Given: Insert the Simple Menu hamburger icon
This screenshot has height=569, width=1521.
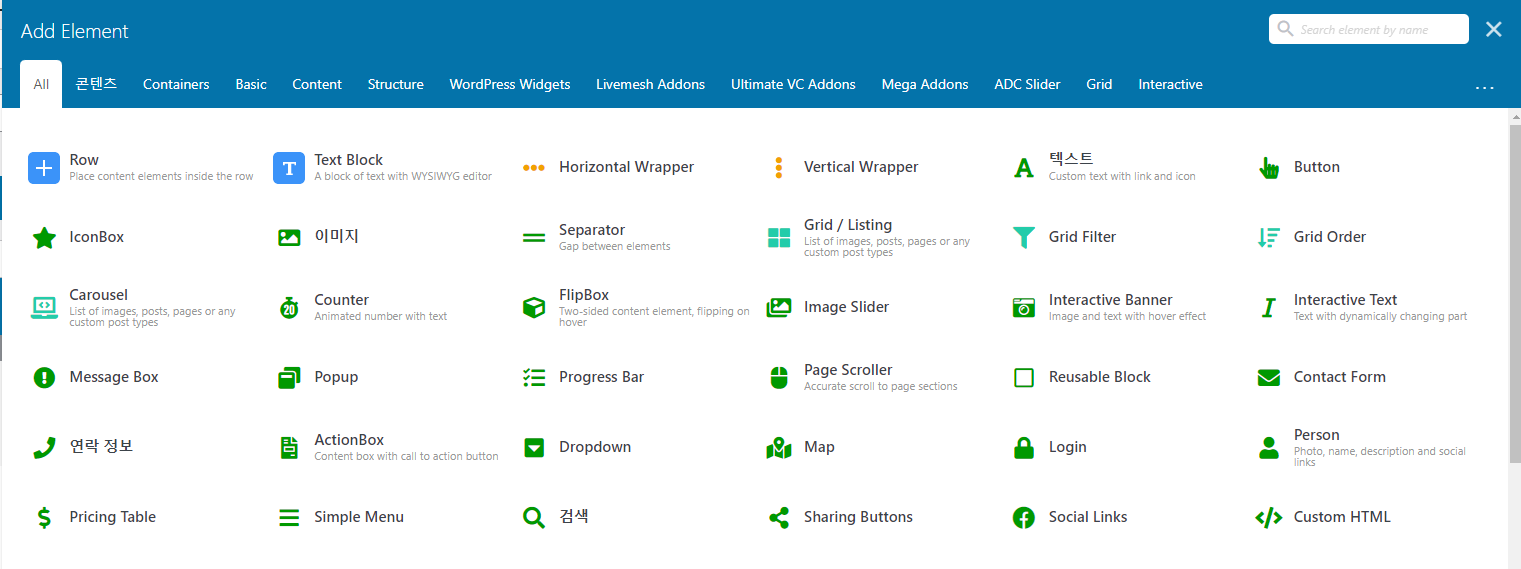Looking at the screenshot, I should pos(289,518).
